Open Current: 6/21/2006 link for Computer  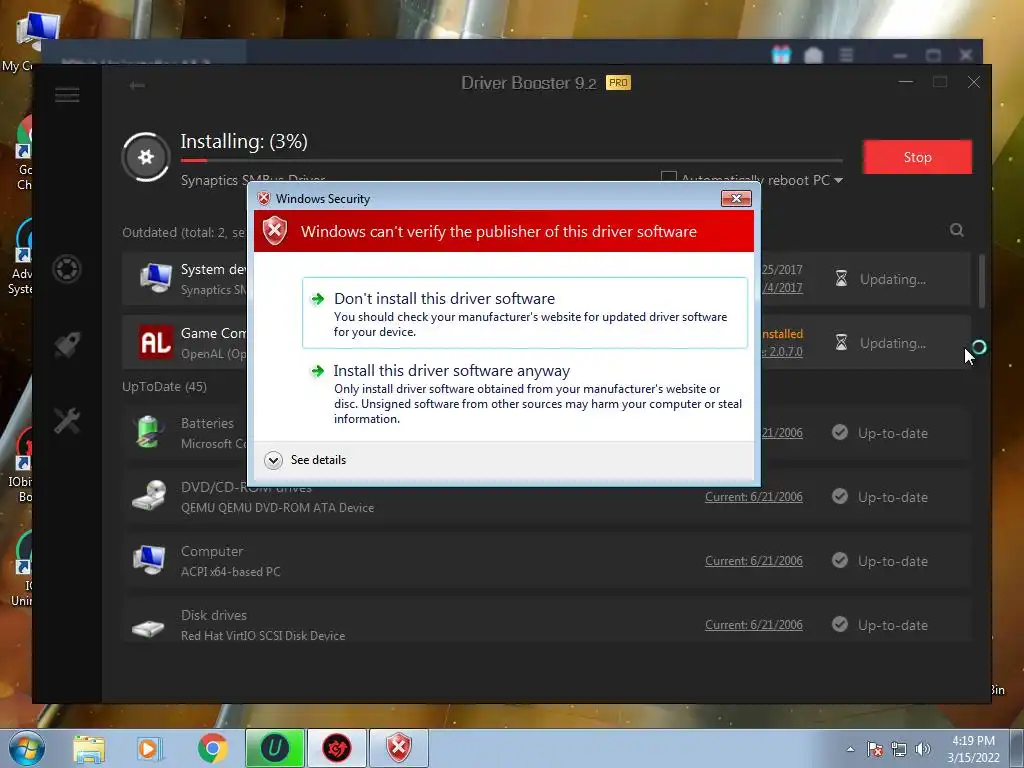point(754,561)
